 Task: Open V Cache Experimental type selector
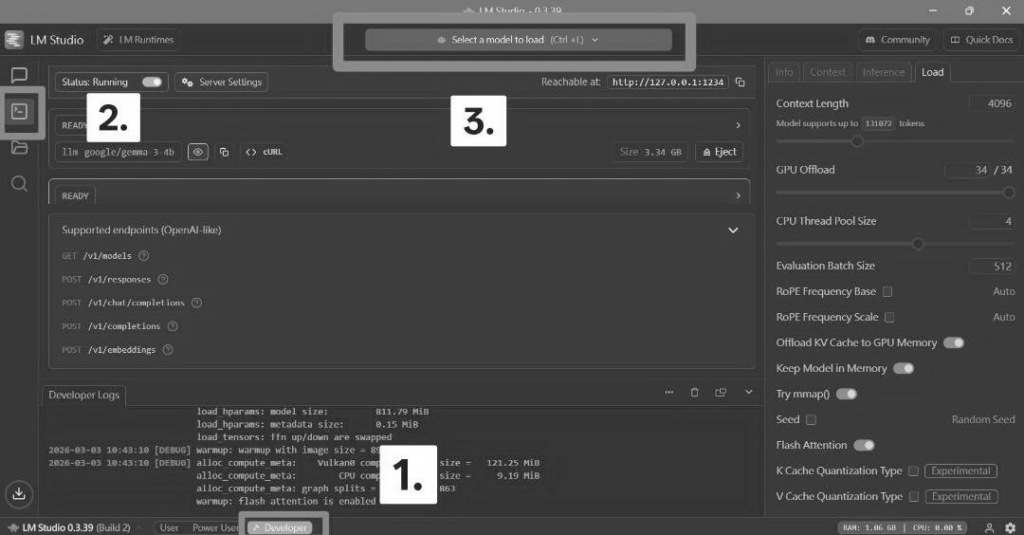[x=961, y=497]
